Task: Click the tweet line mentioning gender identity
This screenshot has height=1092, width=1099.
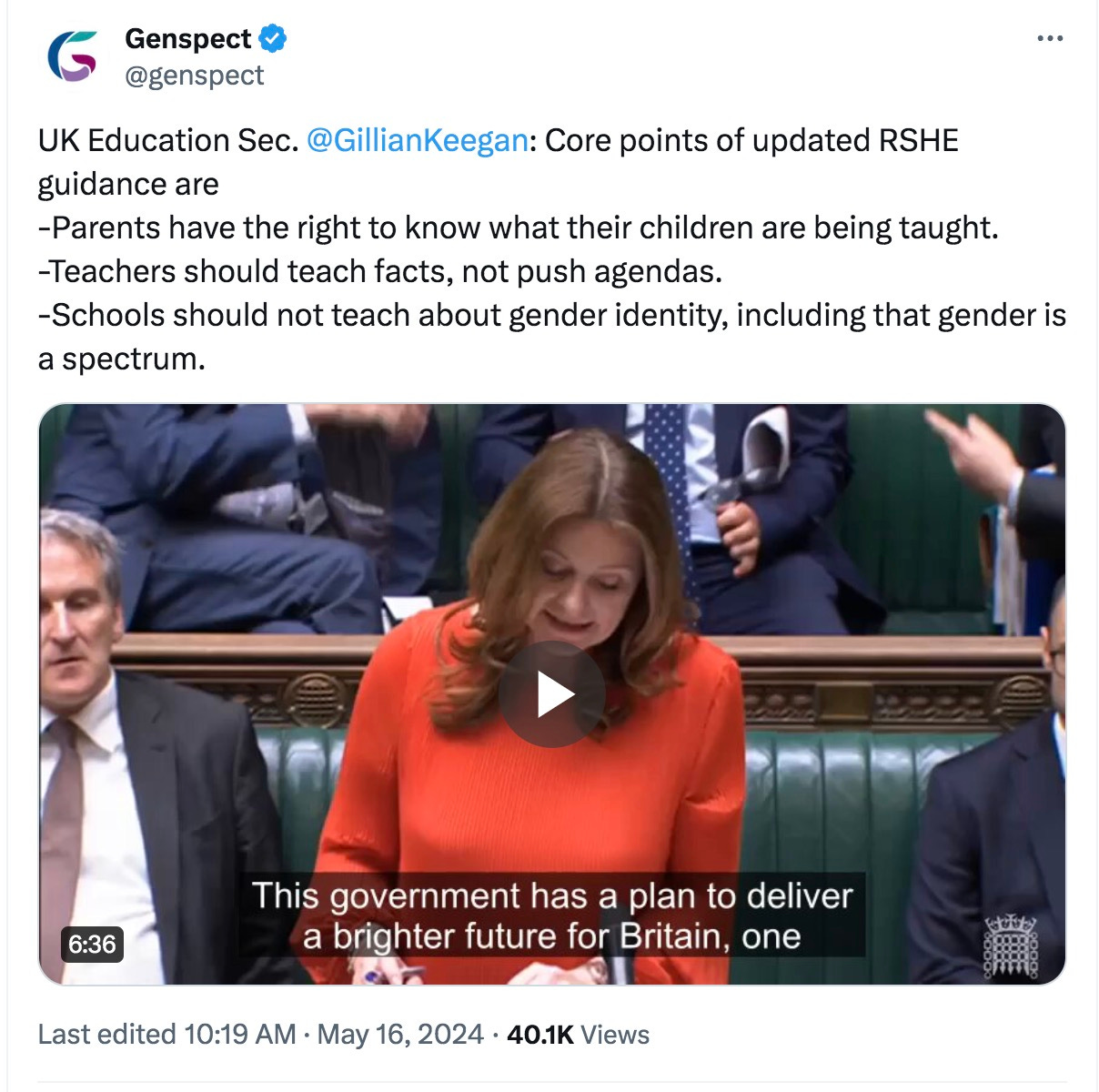Action: [x=551, y=337]
